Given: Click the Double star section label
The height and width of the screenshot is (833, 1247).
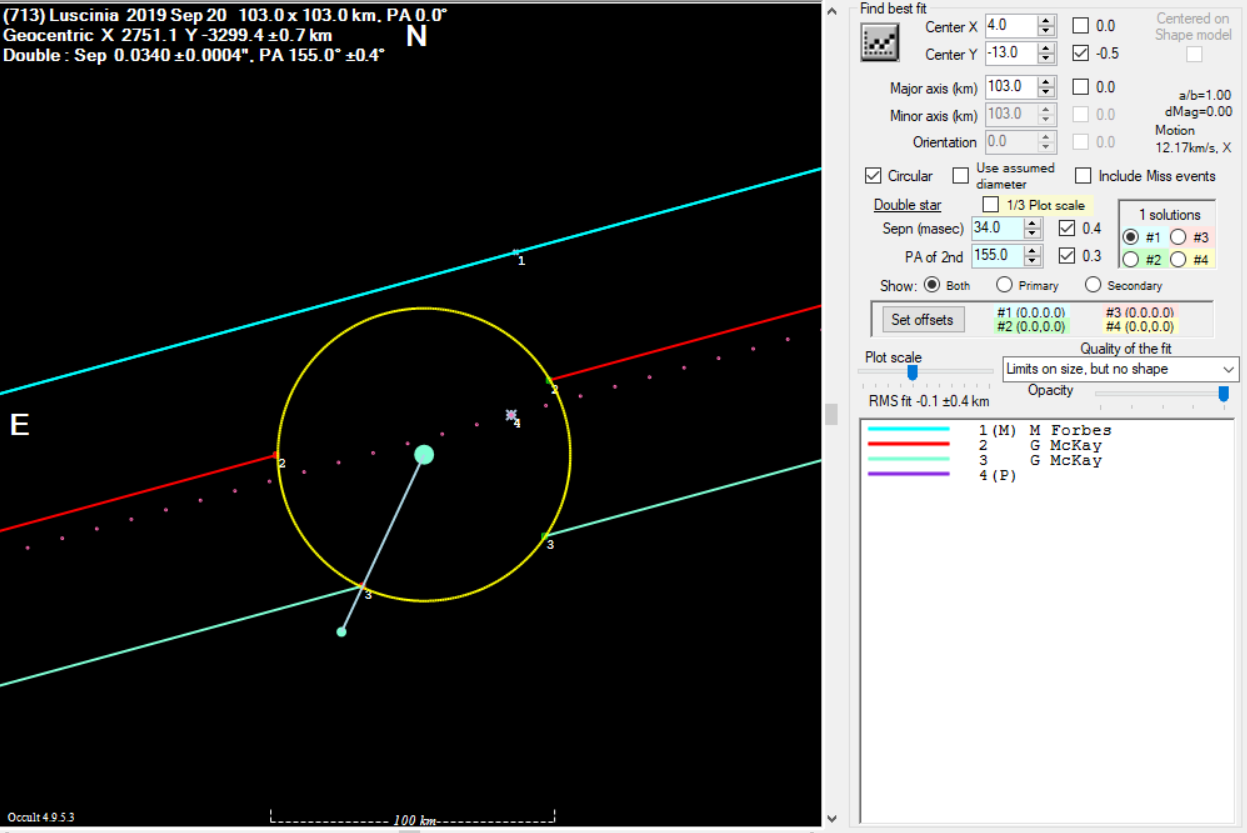Looking at the screenshot, I should (x=907, y=205).
